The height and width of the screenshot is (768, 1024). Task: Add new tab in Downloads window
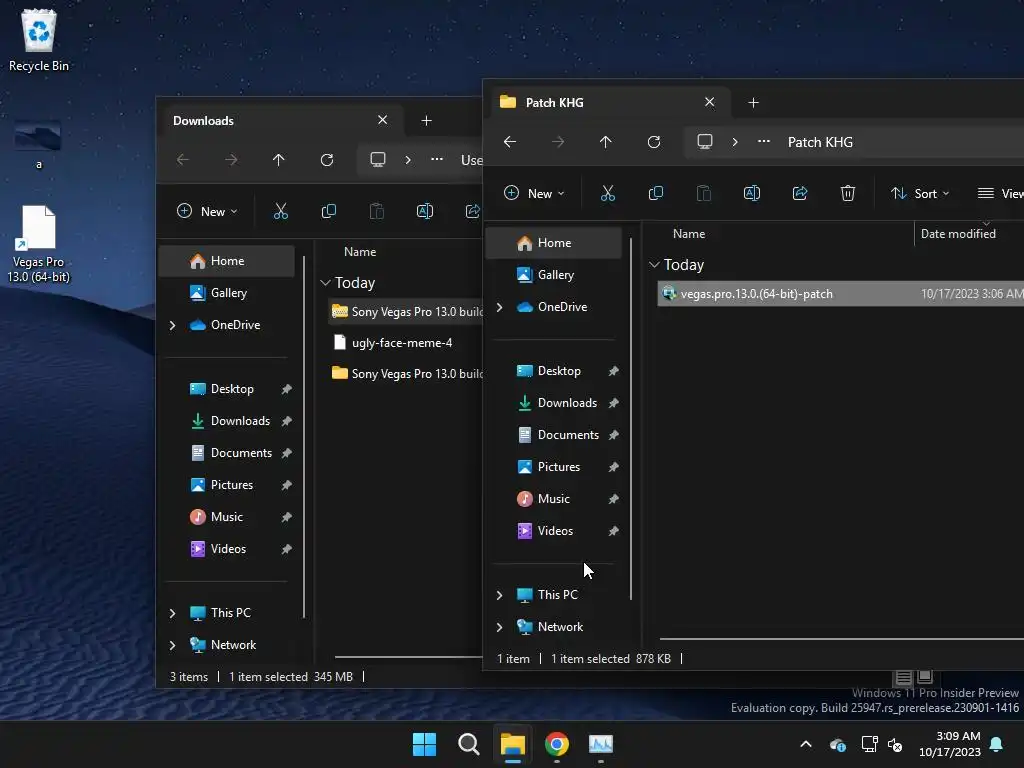pos(426,121)
